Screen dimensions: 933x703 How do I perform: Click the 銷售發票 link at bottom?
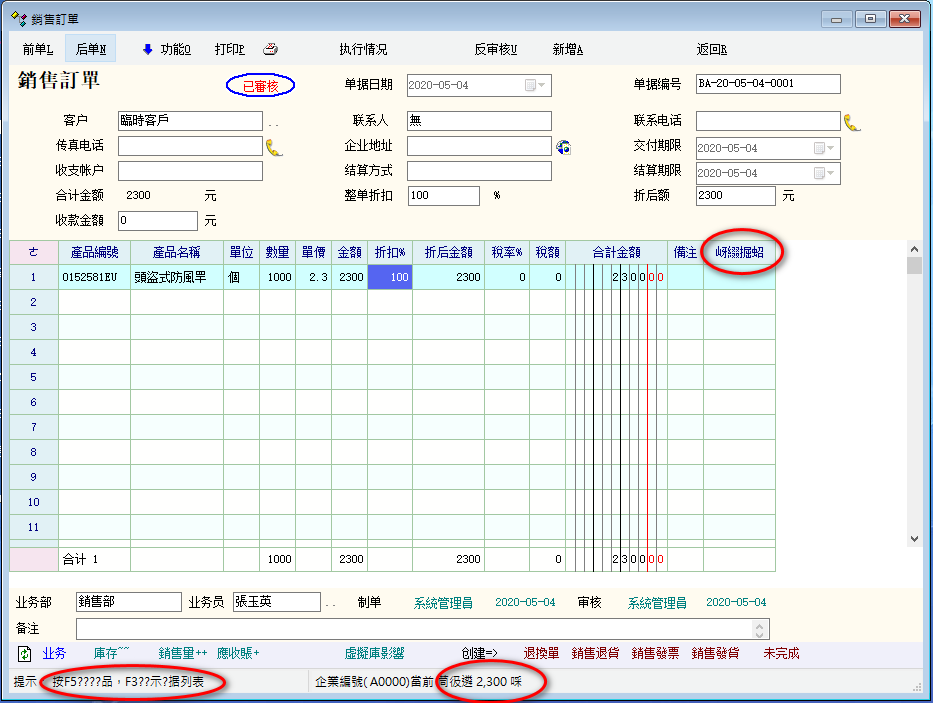pos(655,654)
